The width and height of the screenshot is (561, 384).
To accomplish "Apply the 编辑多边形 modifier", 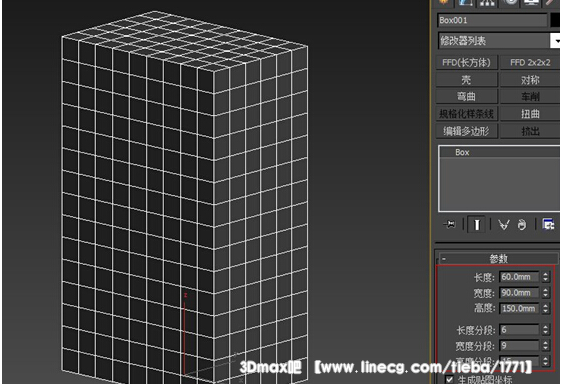I will [467, 131].
